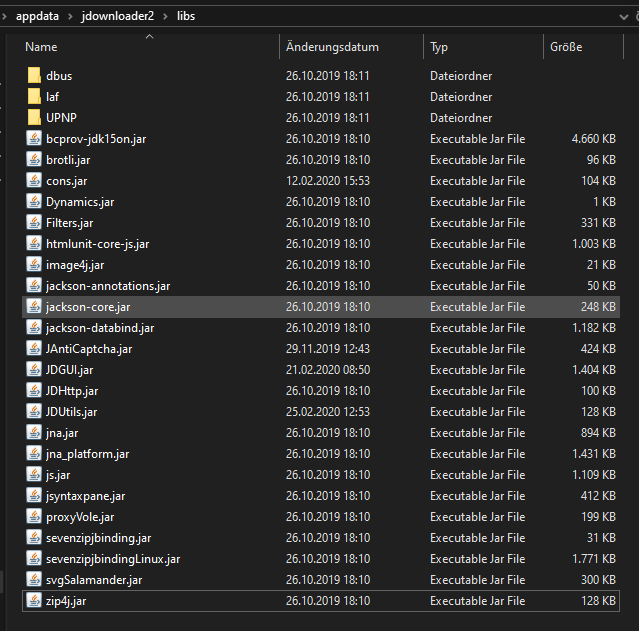Select the icon next to brotli.jar
The height and width of the screenshot is (631, 639).
(34, 160)
